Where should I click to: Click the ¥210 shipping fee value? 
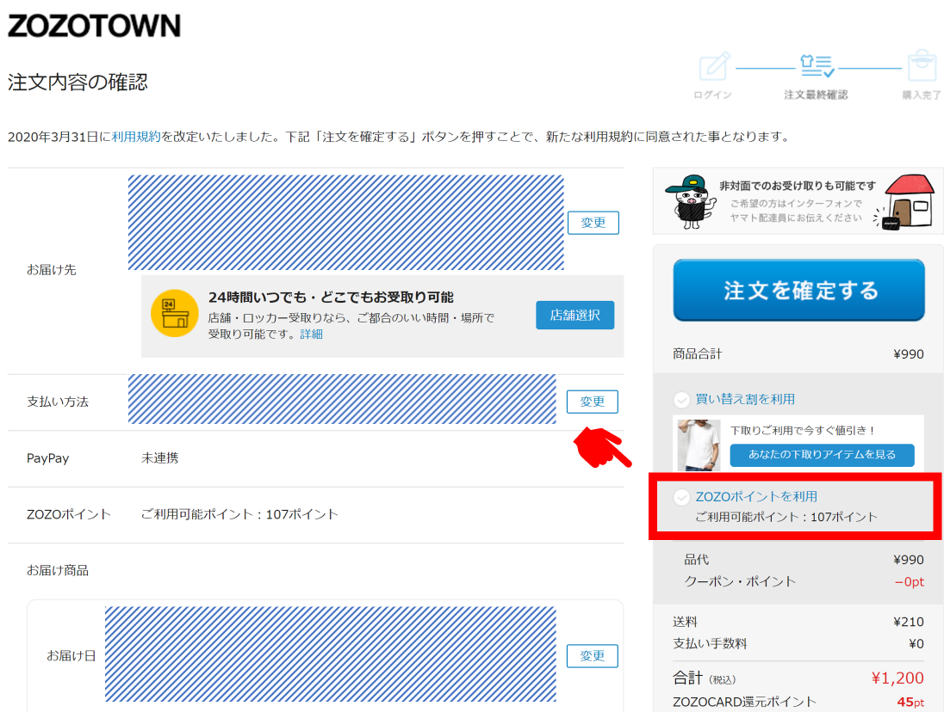click(x=908, y=622)
